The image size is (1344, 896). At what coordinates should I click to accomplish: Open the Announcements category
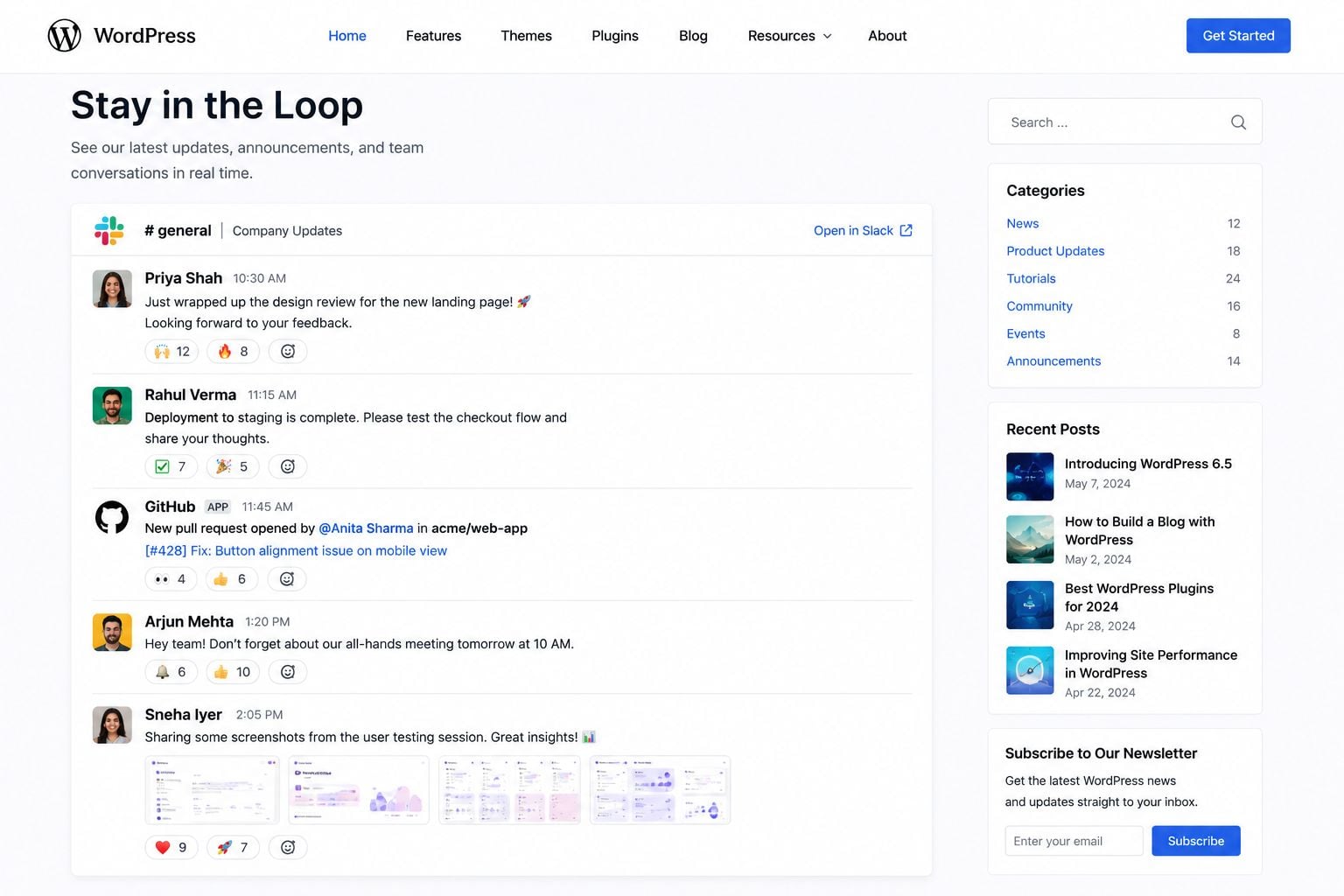(x=1053, y=361)
